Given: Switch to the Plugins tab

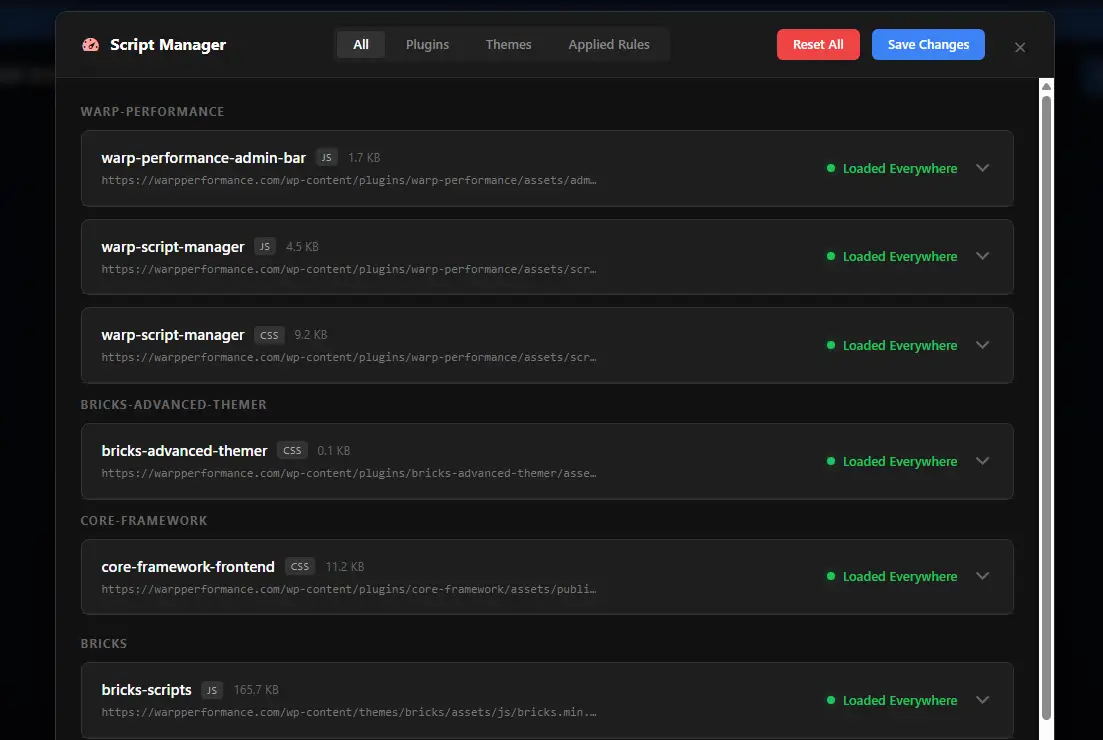Looking at the screenshot, I should [427, 45].
